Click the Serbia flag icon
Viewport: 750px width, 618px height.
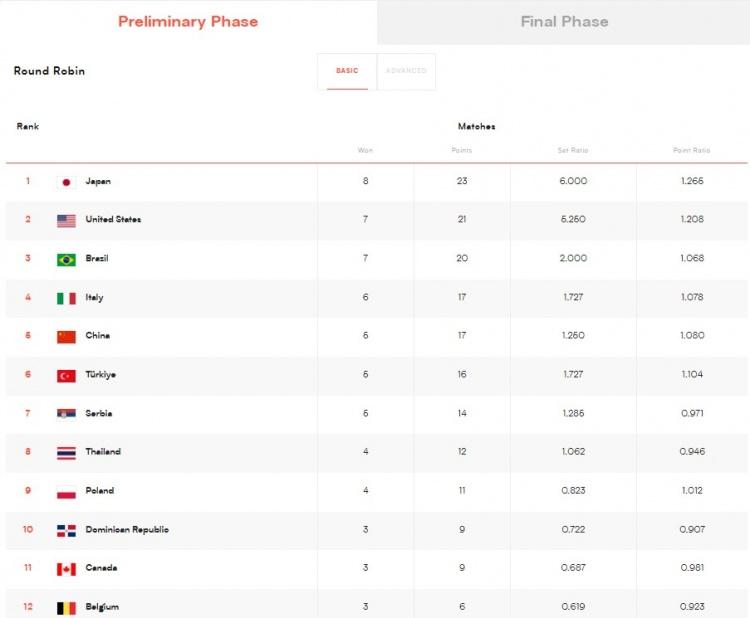66,414
